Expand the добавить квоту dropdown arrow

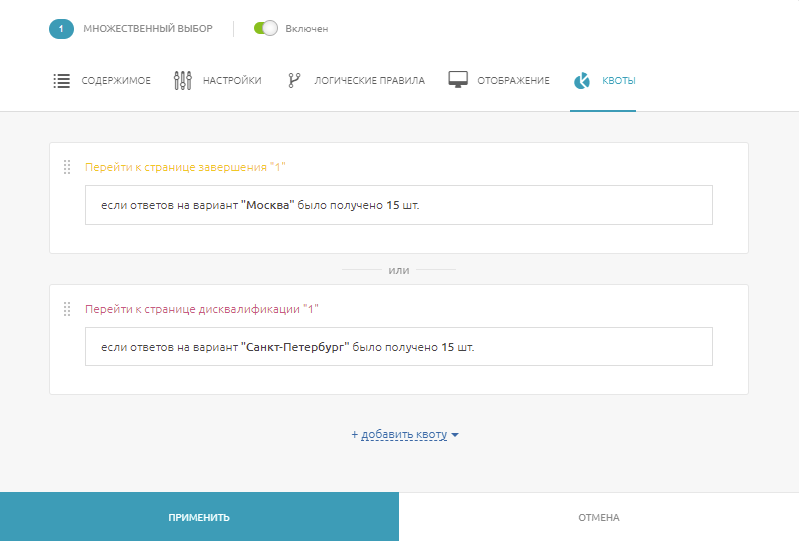455,435
